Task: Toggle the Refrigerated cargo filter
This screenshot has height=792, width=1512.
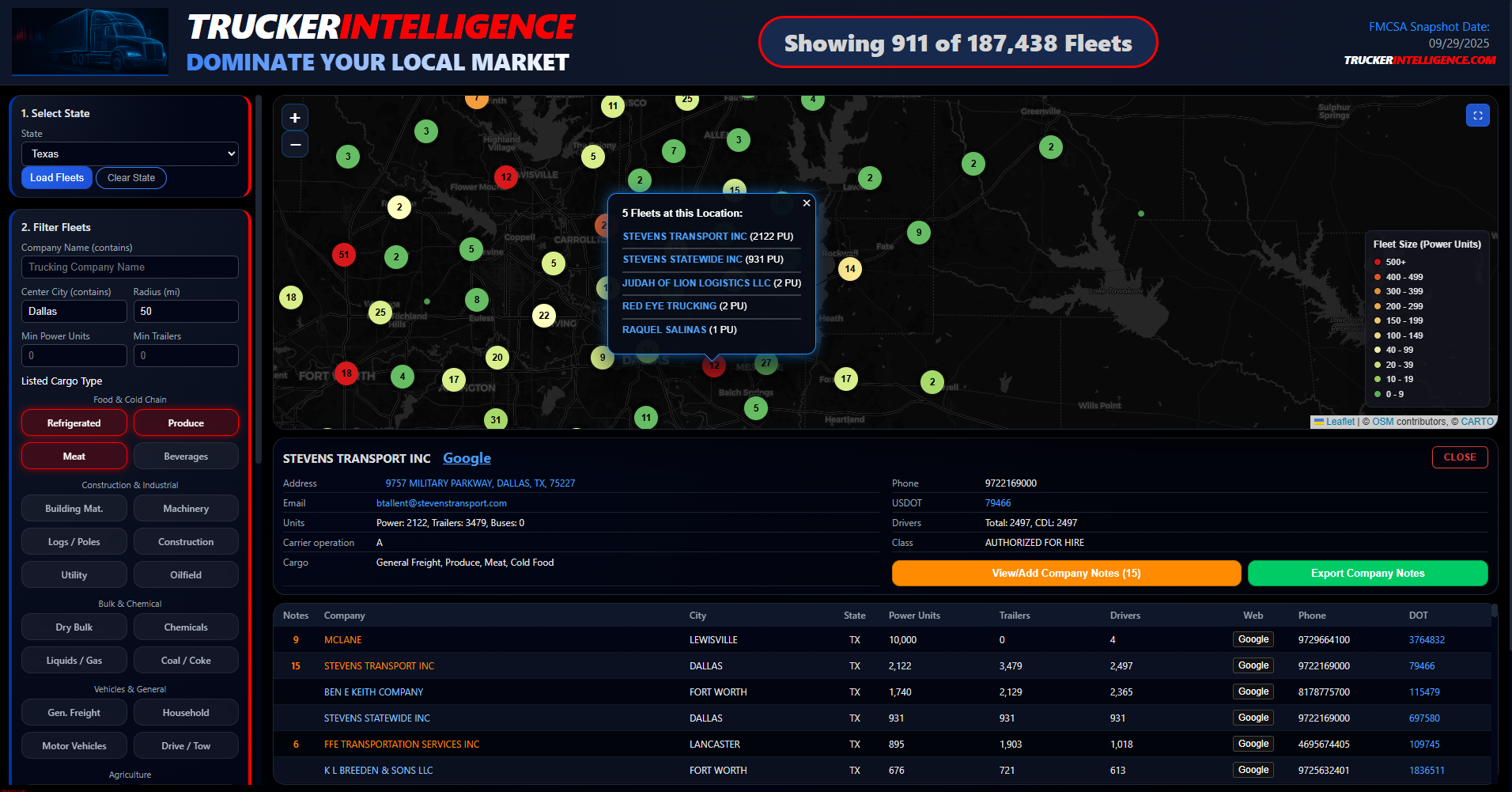Action: [74, 423]
